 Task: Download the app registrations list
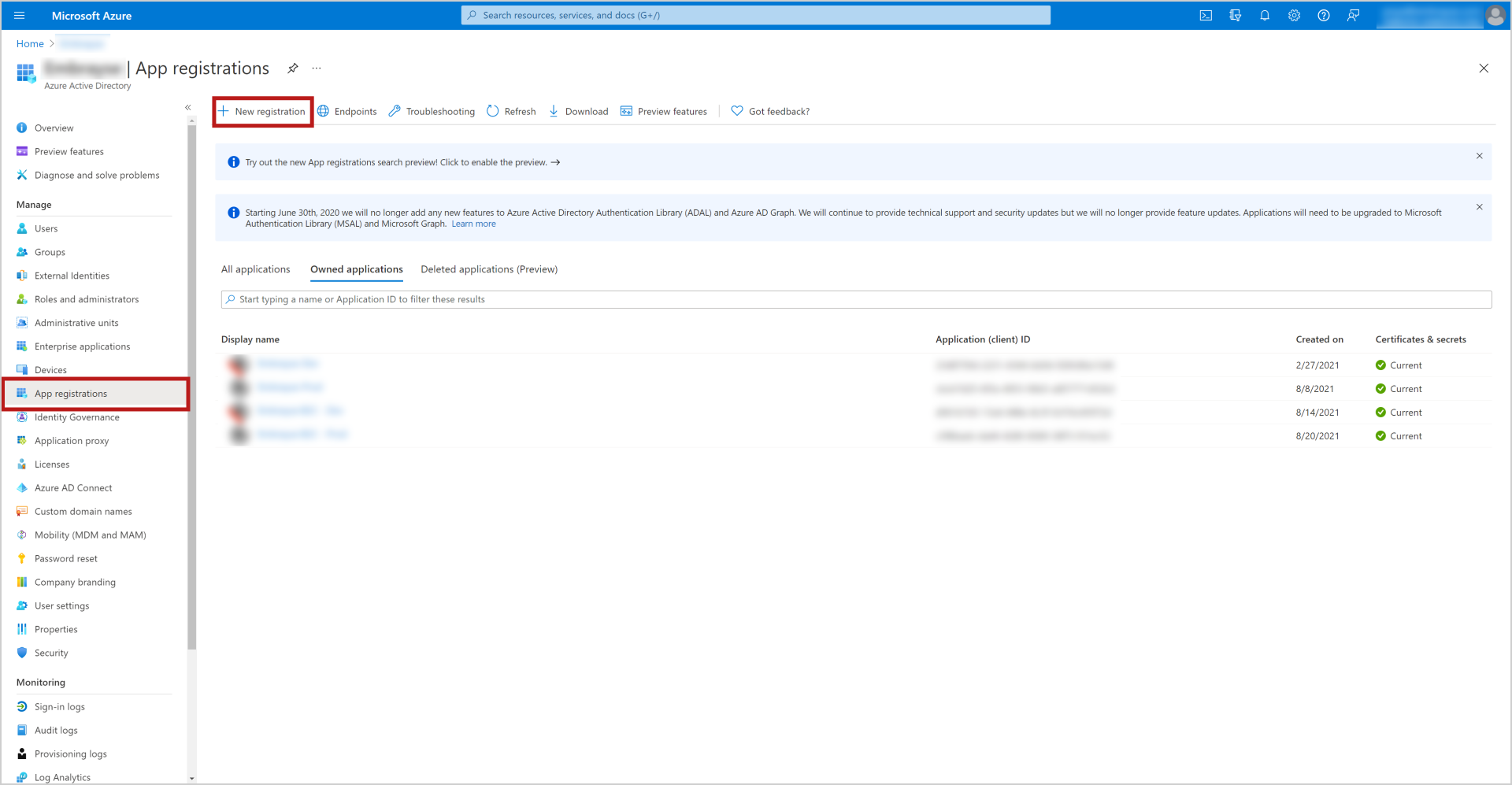click(x=578, y=111)
